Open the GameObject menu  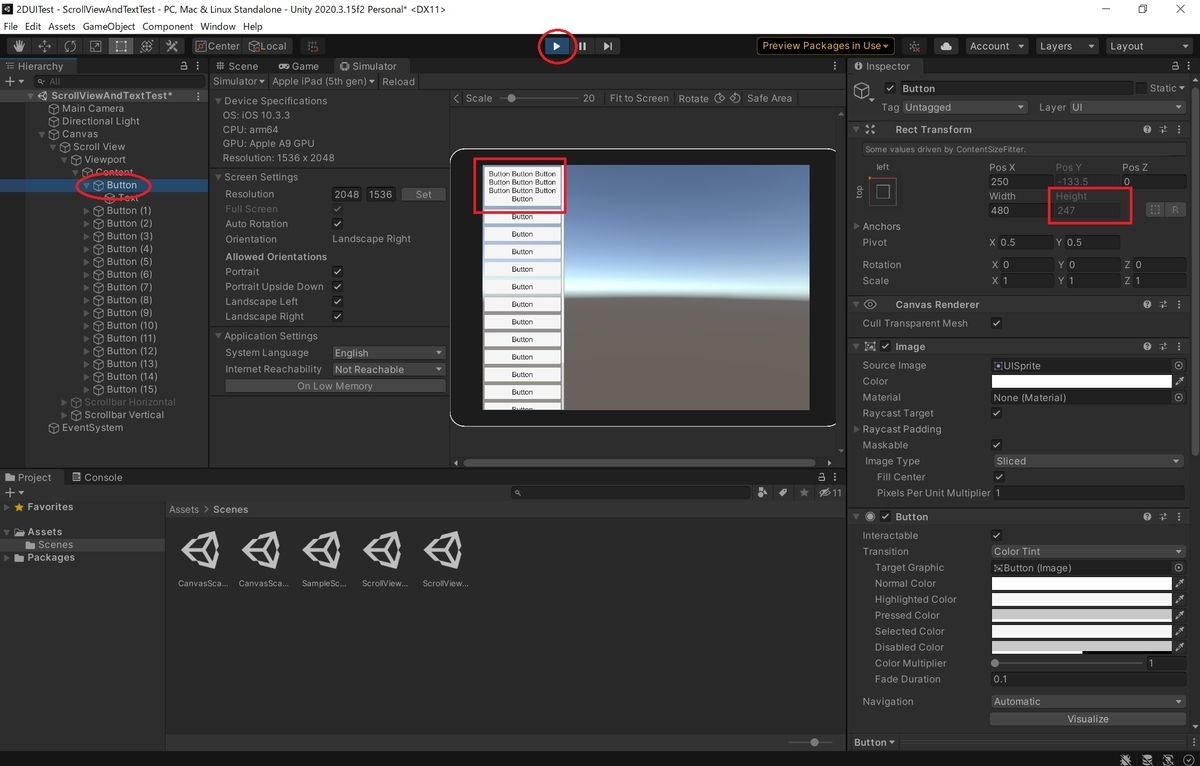pyautogui.click(x=108, y=26)
